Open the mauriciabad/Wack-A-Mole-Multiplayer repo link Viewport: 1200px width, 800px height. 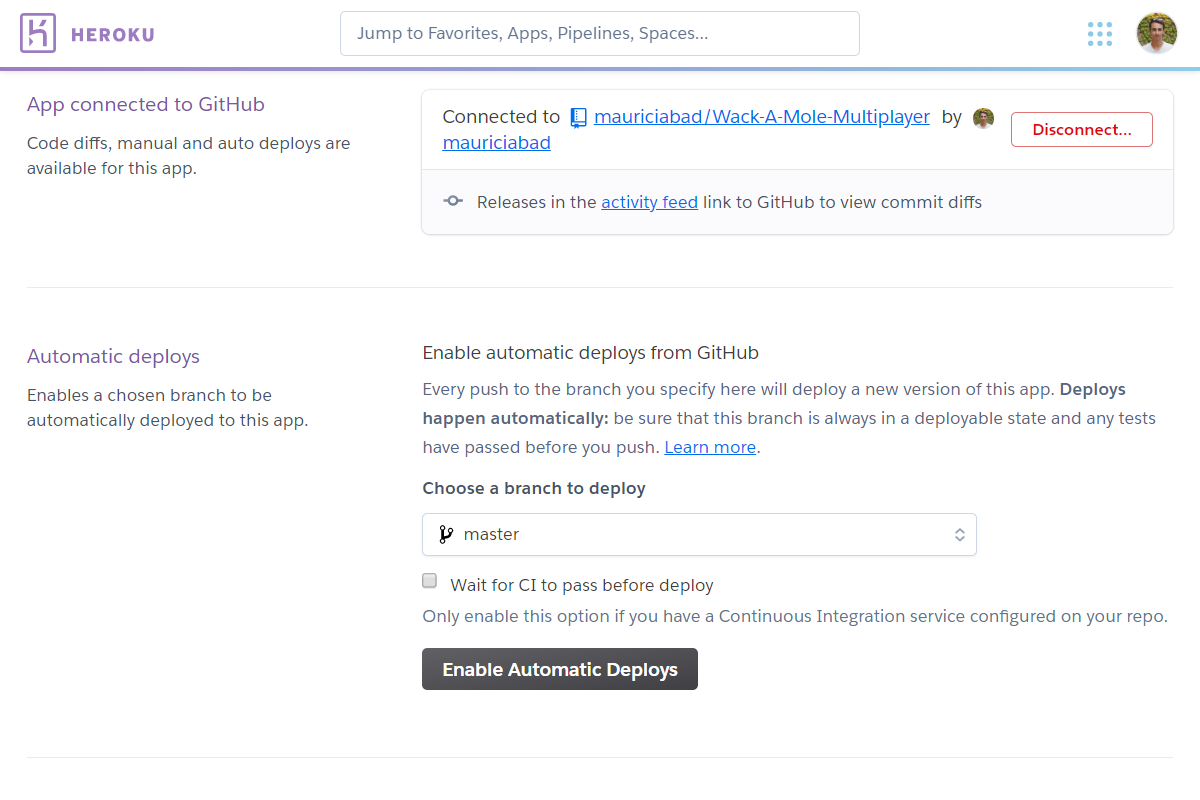click(x=762, y=117)
